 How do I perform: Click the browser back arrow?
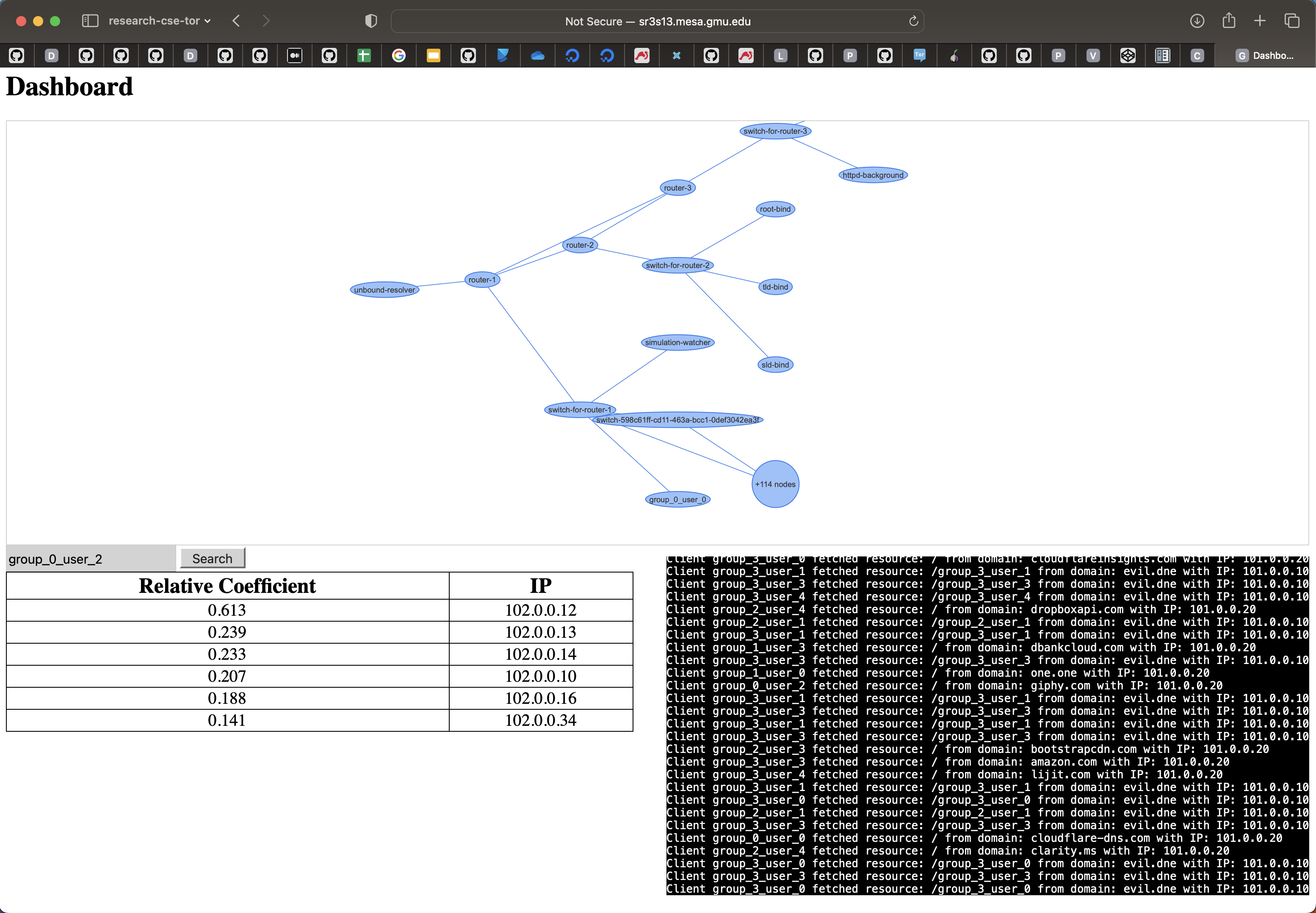point(236,21)
